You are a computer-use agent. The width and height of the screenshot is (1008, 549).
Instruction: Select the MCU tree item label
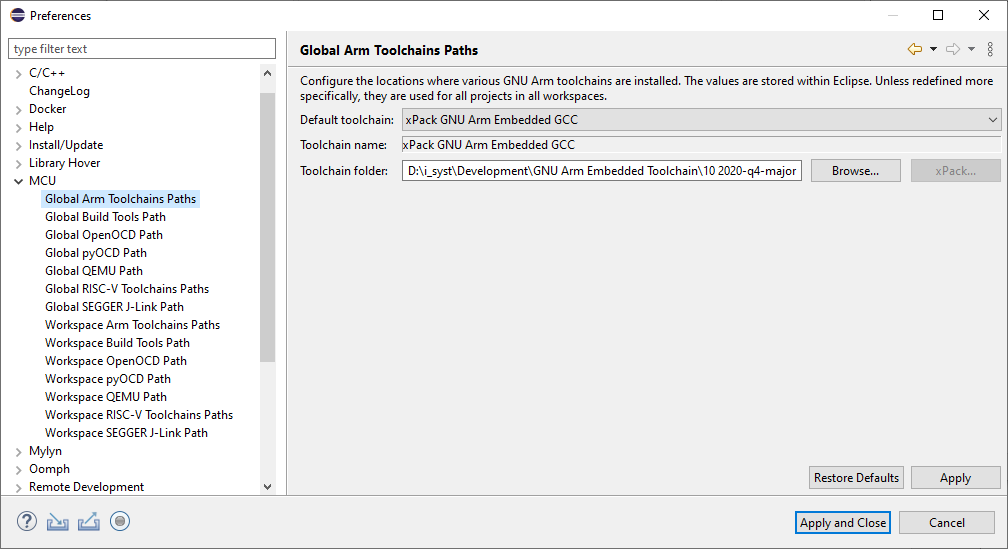pyautogui.click(x=42, y=181)
